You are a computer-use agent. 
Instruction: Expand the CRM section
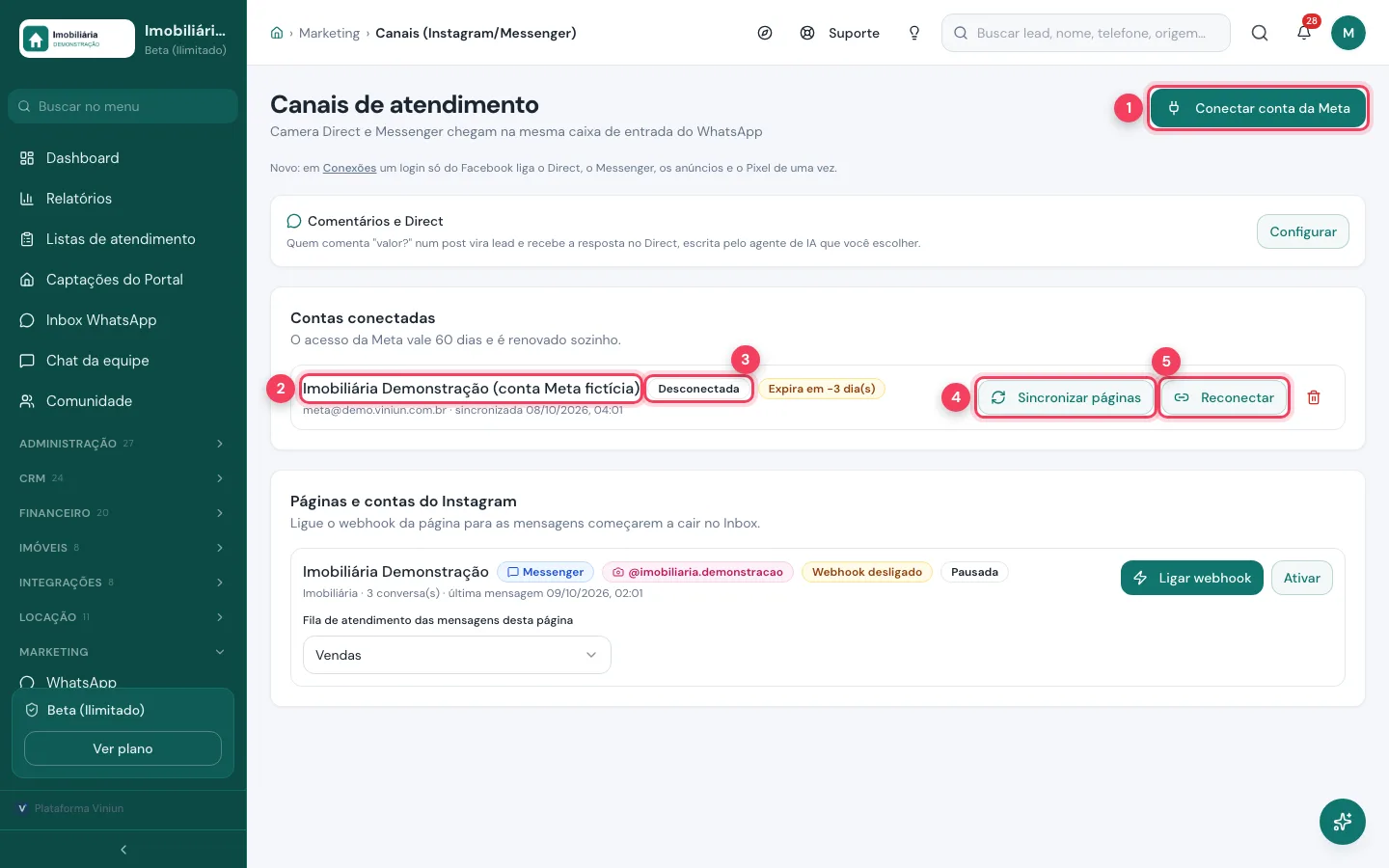click(x=123, y=478)
